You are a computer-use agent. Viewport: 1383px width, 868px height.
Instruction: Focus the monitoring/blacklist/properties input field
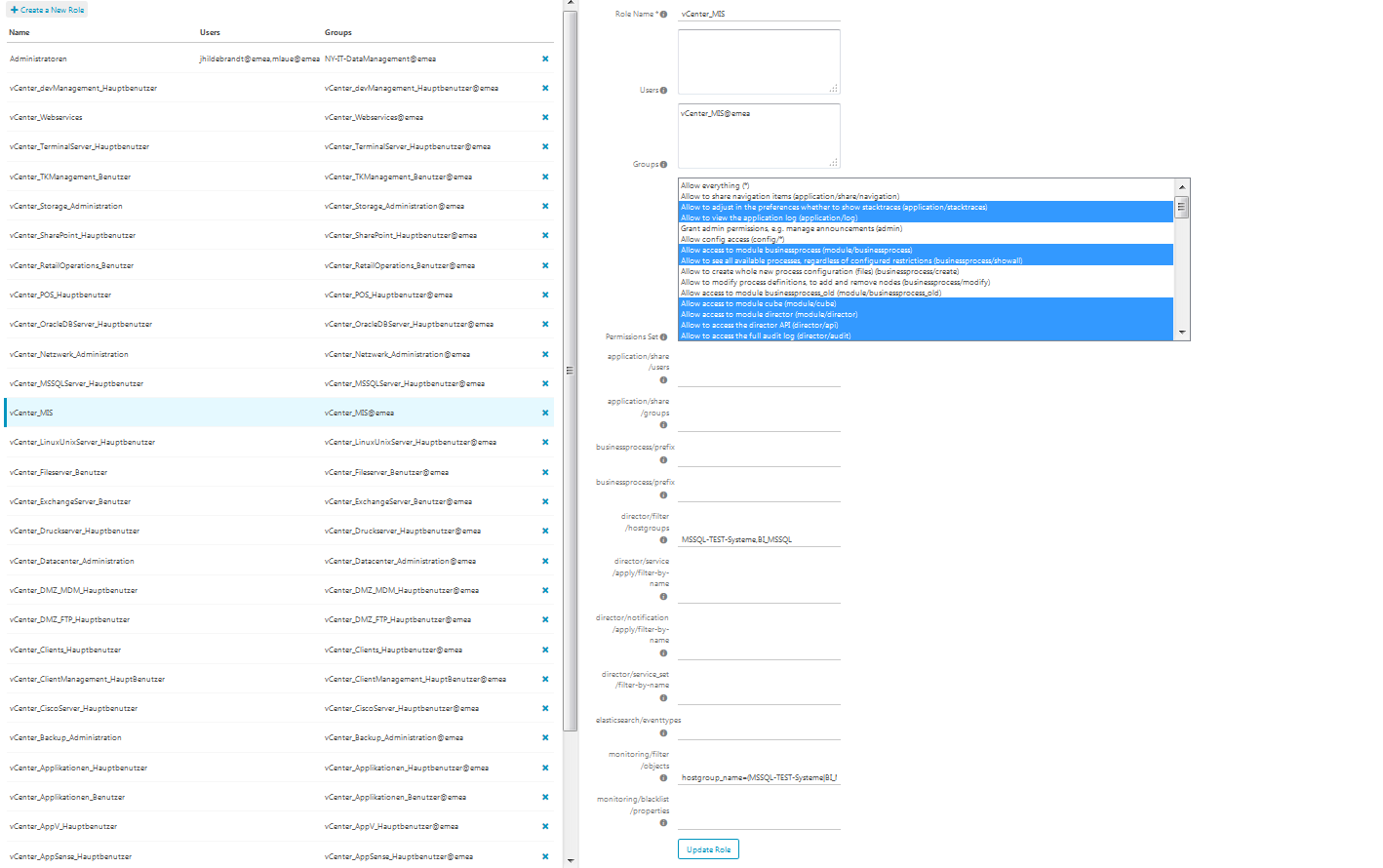point(759,822)
